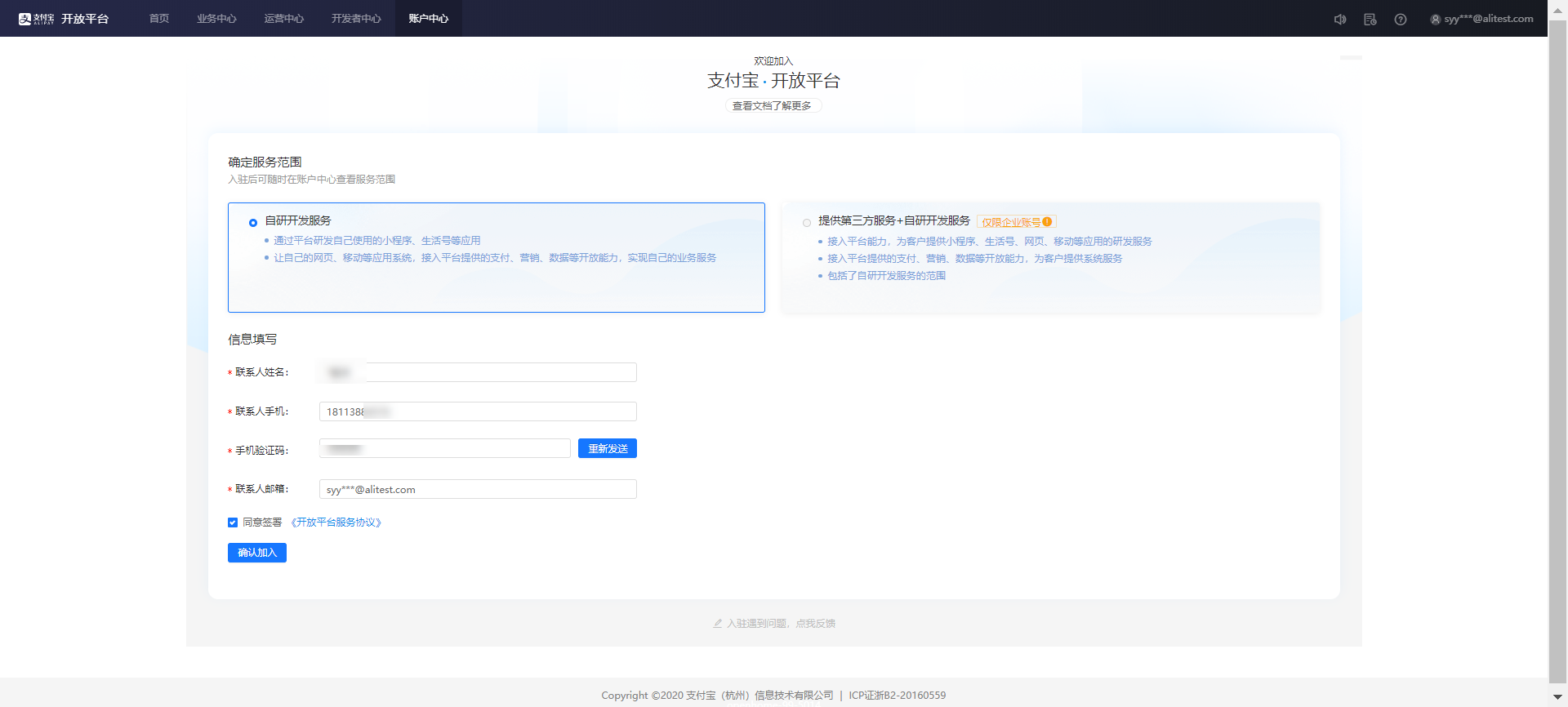Image resolution: width=1568 pixels, height=707 pixels.
Task: Select the 自研开发服务 radio option
Action: point(253,222)
